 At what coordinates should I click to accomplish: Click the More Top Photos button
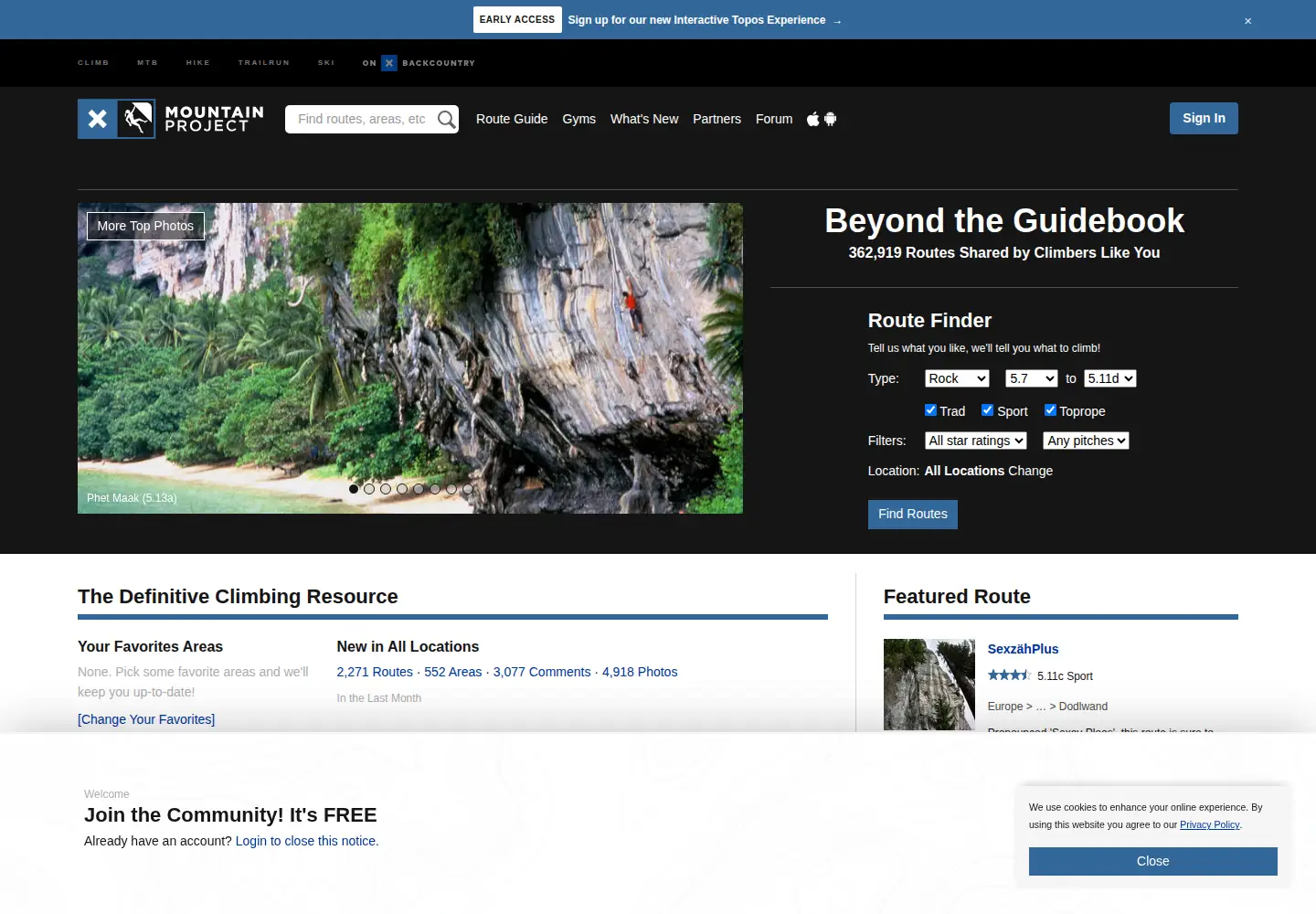145,226
